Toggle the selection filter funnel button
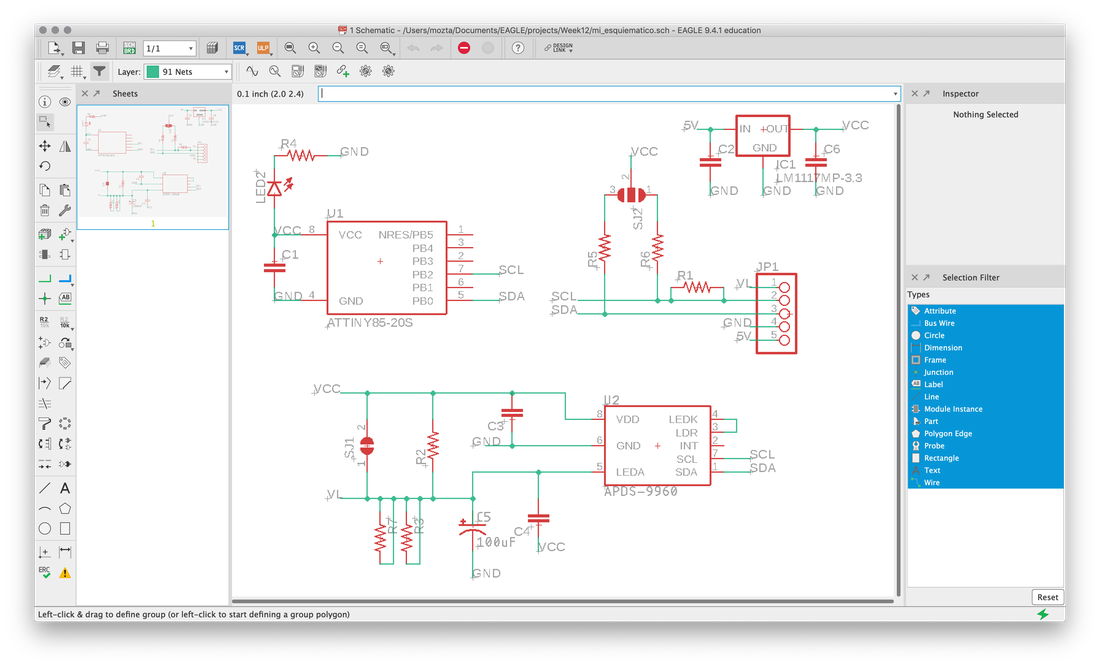This screenshot has height=667, width=1100. (100, 72)
